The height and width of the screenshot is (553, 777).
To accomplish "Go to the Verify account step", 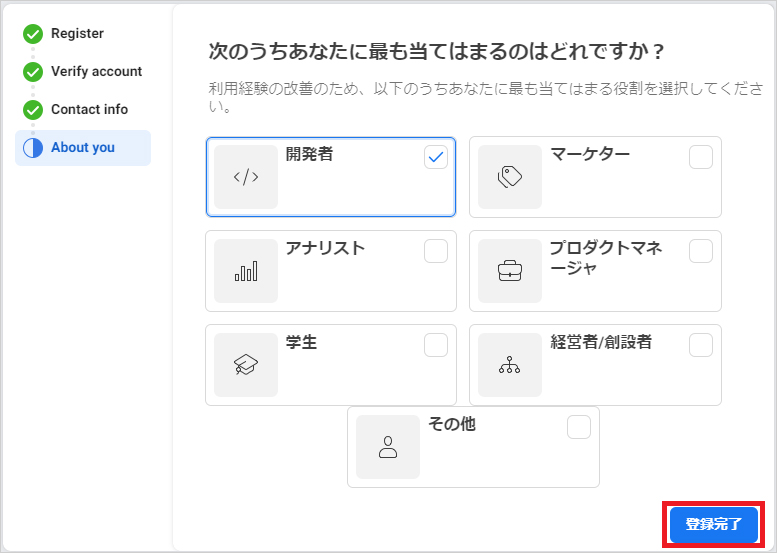I will point(96,71).
